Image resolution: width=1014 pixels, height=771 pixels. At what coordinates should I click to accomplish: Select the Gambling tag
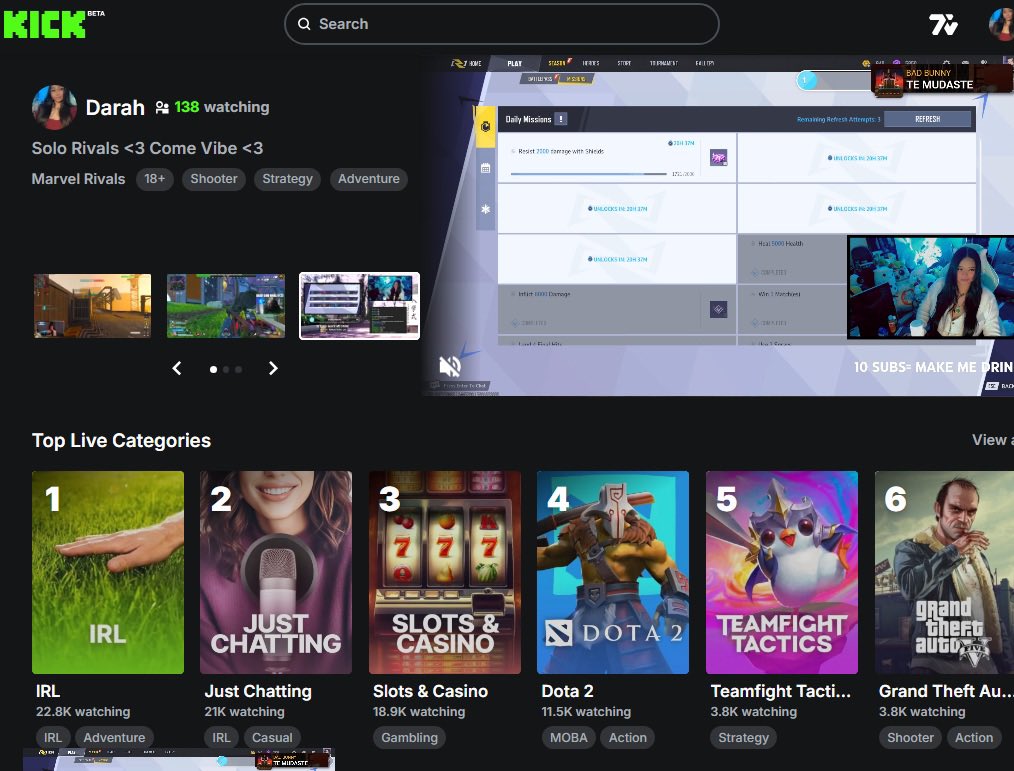(x=409, y=737)
